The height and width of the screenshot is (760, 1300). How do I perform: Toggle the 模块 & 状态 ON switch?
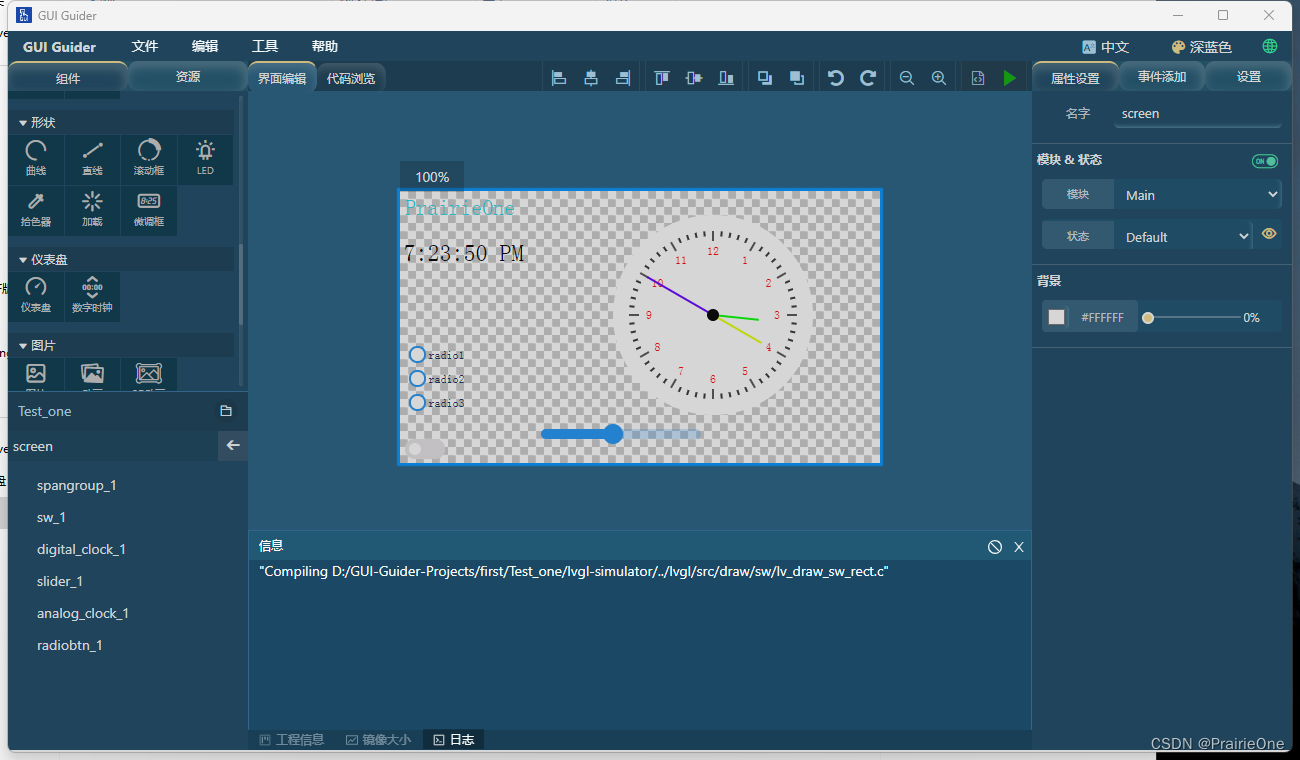click(x=1265, y=161)
